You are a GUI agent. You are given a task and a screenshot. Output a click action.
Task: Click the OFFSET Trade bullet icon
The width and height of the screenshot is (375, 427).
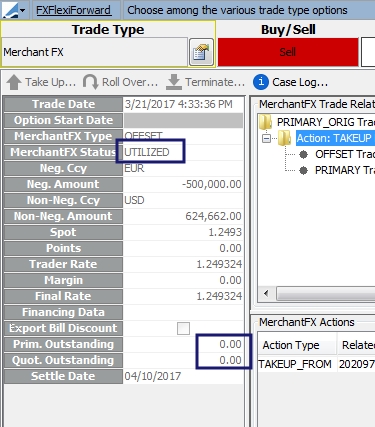coord(303,154)
